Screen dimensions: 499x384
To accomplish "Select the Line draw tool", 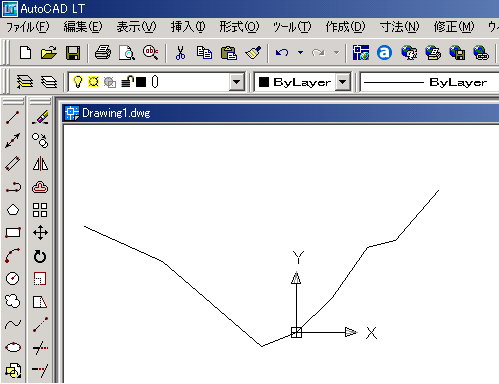I will (x=13, y=118).
